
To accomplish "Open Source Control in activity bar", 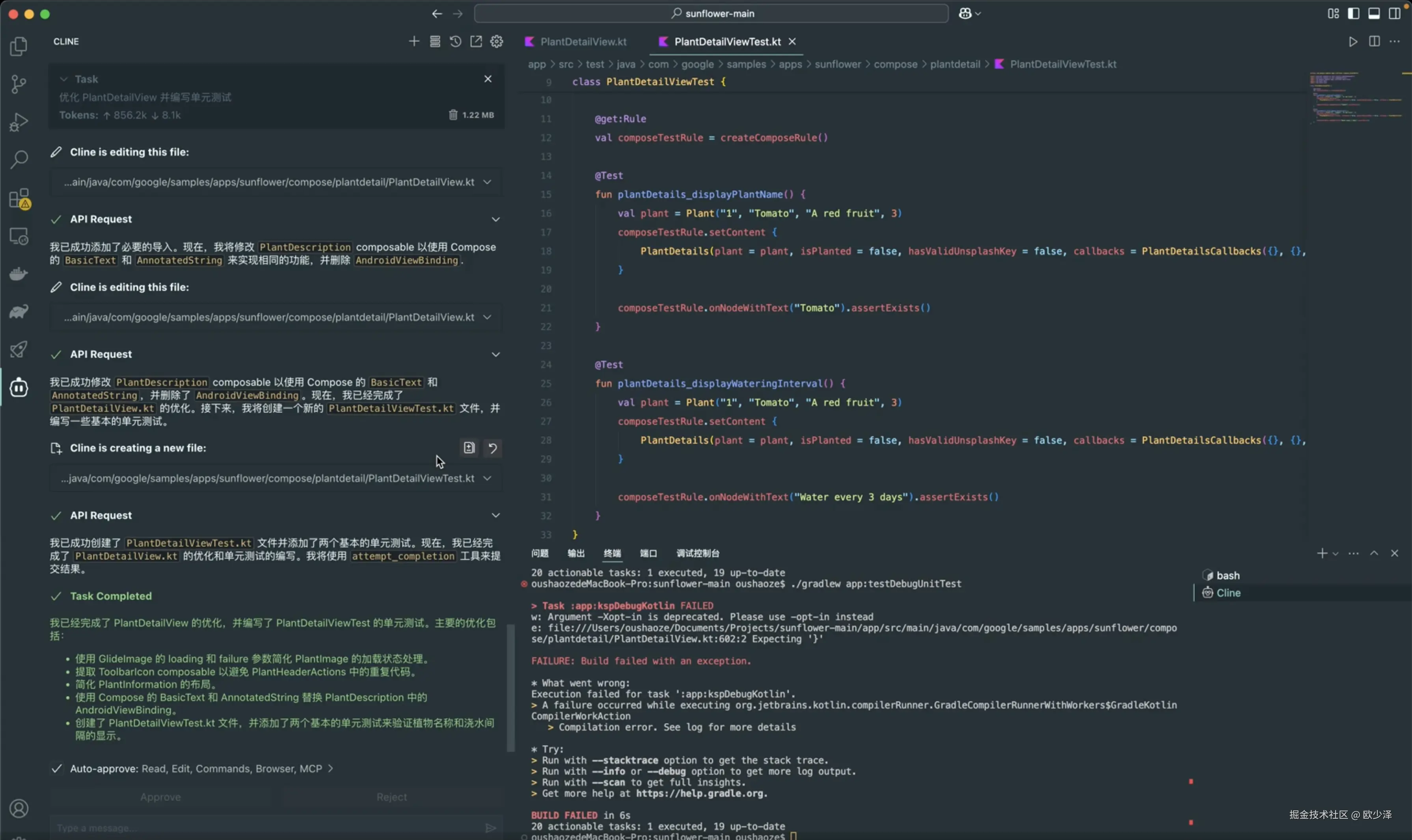I will [19, 84].
